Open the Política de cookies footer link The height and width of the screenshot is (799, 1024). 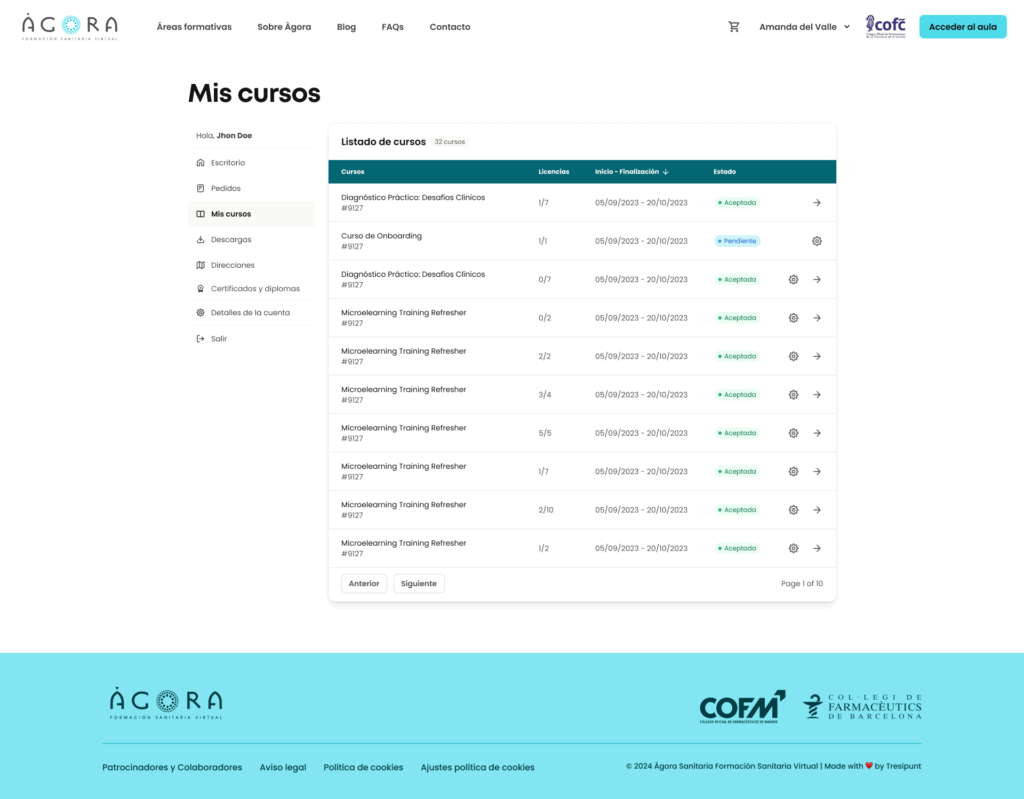(x=363, y=767)
